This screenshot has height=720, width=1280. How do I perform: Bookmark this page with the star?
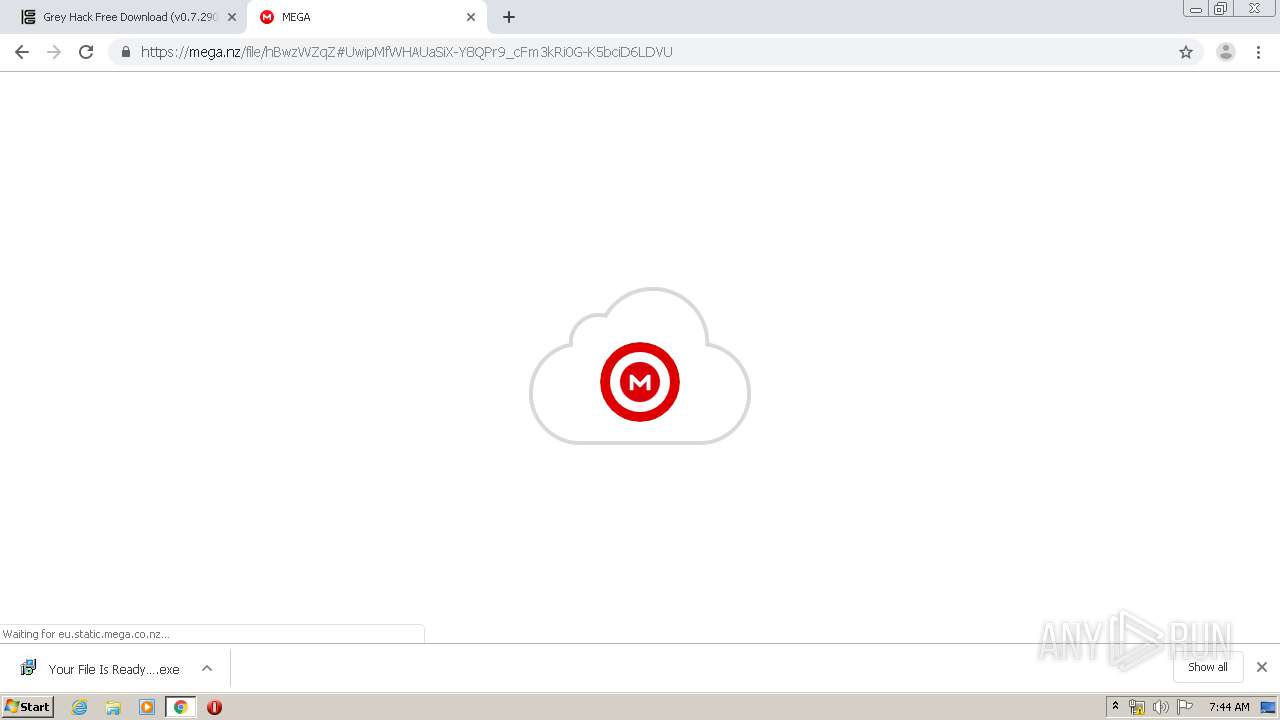coord(1186,52)
